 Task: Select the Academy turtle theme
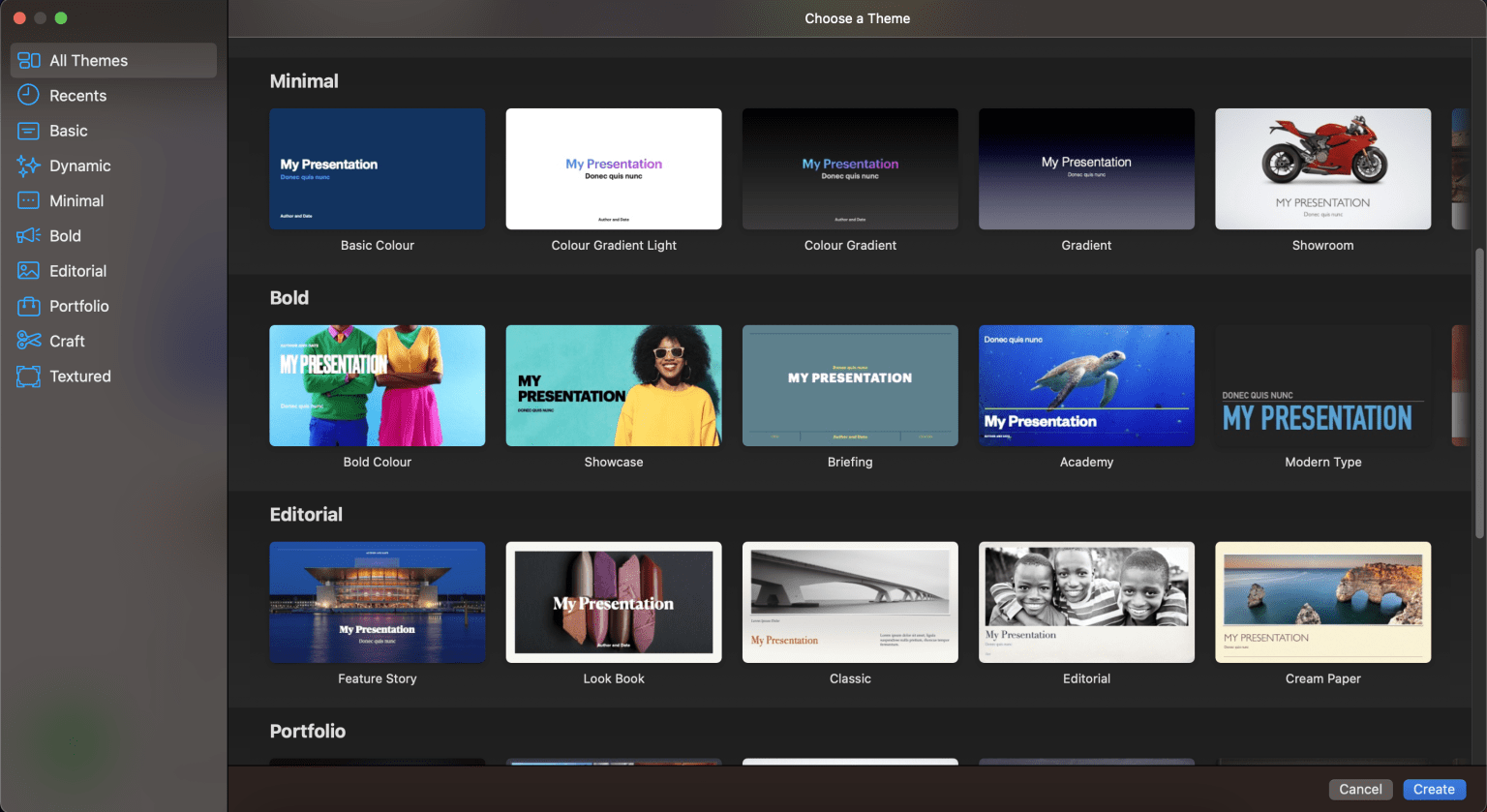pyautogui.click(x=1086, y=385)
